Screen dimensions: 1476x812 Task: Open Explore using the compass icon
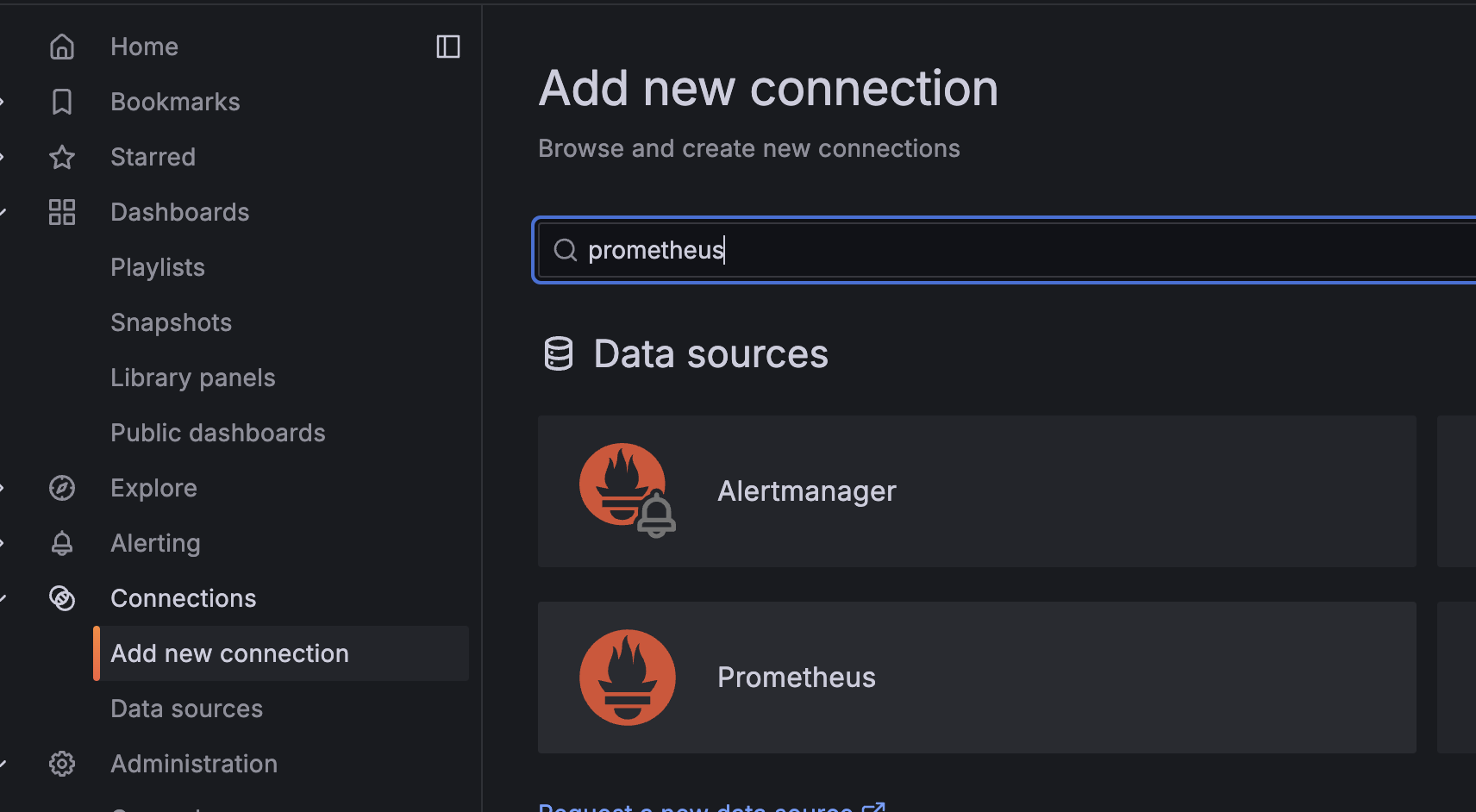tap(61, 487)
